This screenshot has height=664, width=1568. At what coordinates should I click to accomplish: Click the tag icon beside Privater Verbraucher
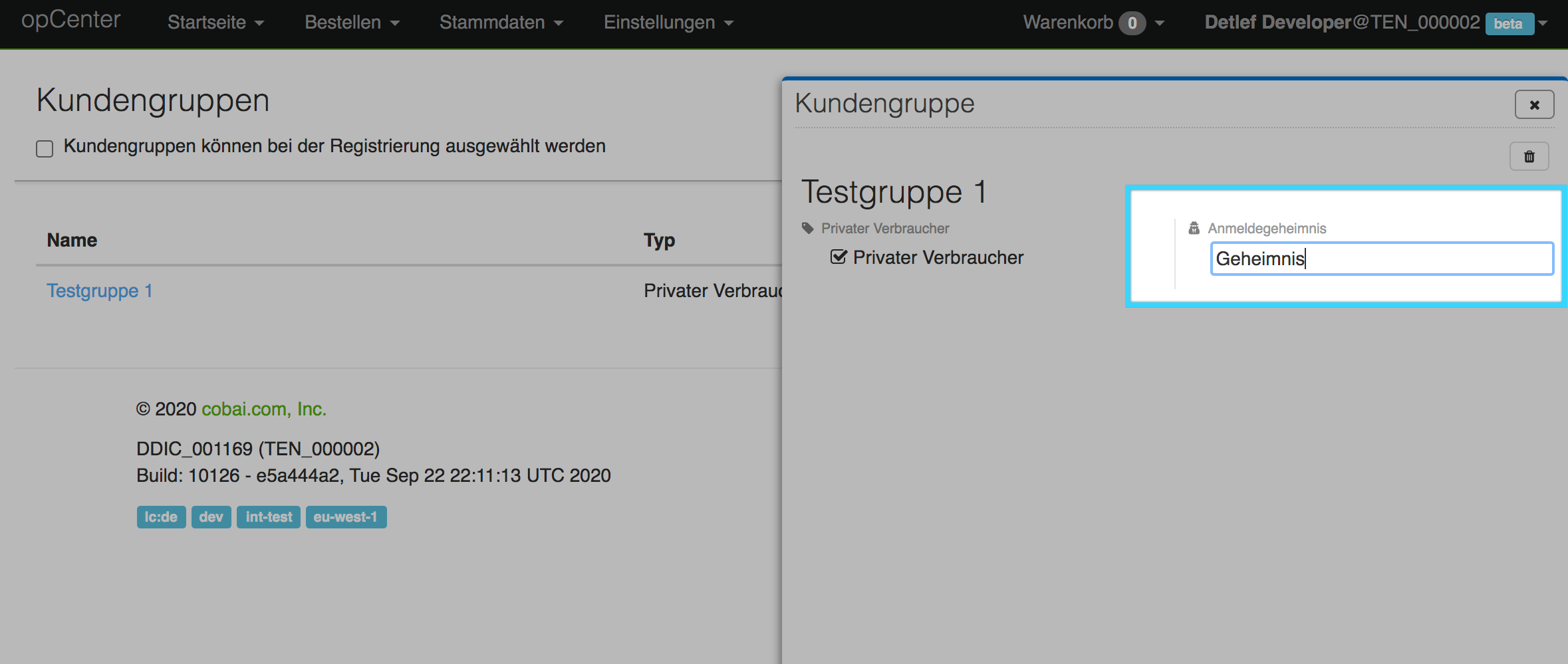(808, 228)
